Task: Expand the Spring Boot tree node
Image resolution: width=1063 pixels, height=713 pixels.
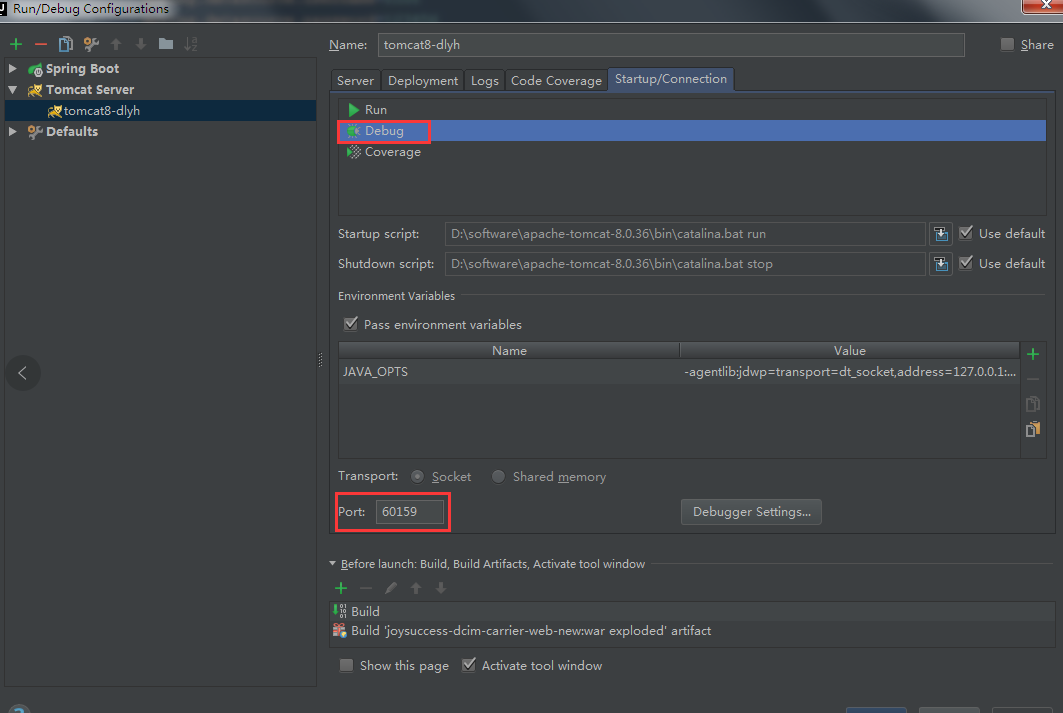Action: pyautogui.click(x=13, y=68)
